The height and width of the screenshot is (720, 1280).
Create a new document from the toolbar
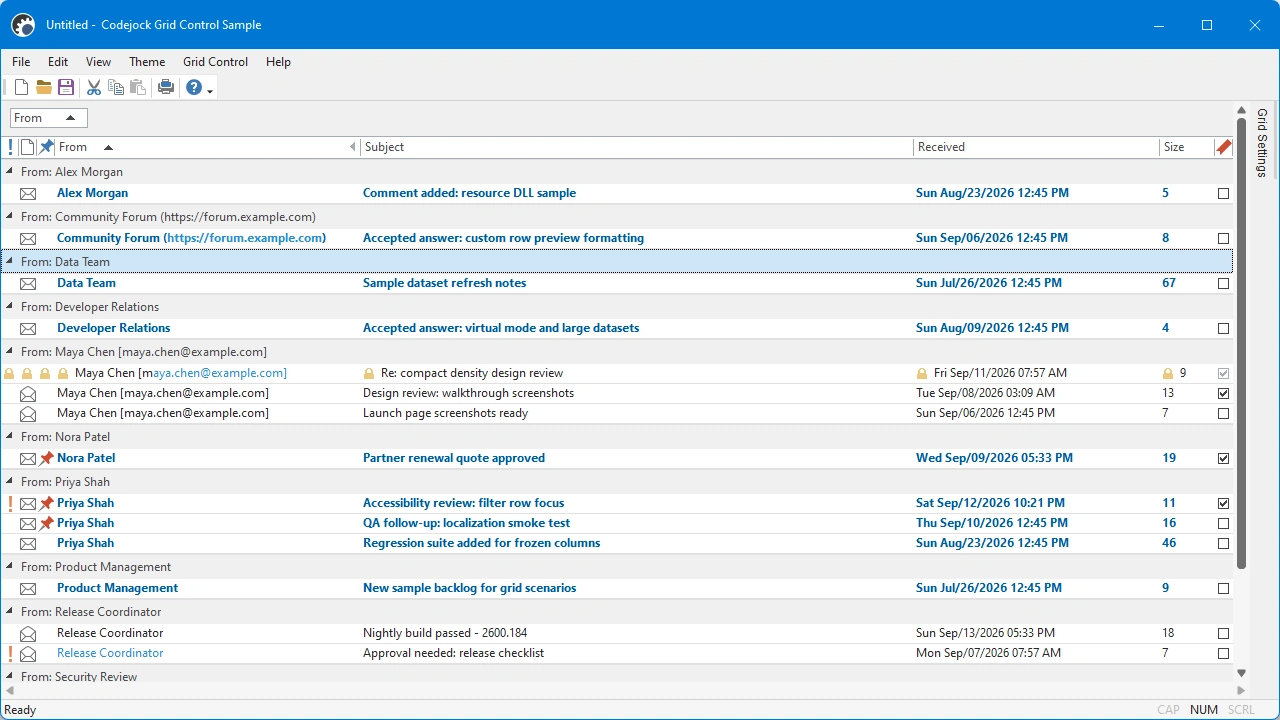click(21, 88)
